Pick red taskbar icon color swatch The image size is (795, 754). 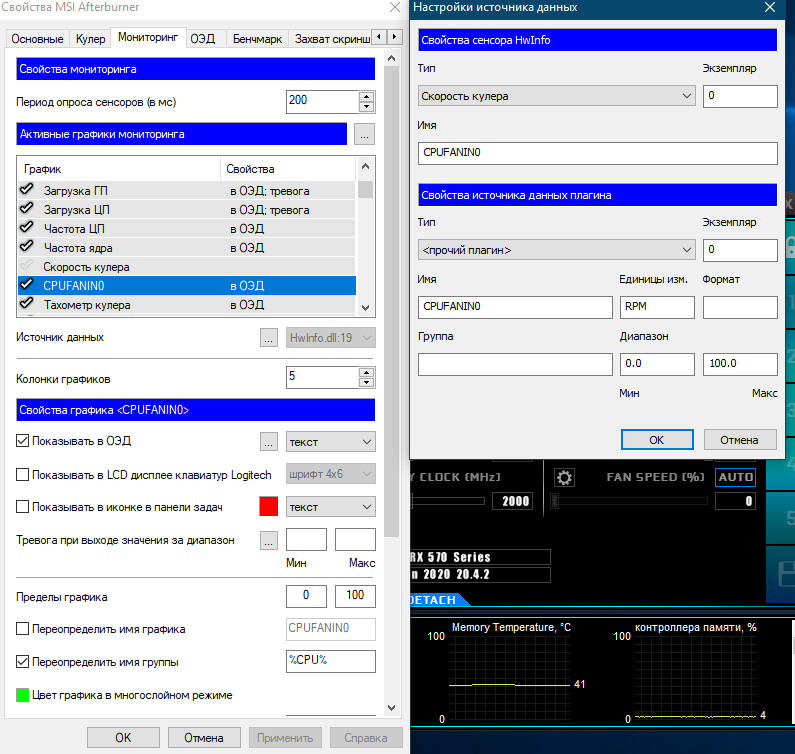(x=268, y=507)
